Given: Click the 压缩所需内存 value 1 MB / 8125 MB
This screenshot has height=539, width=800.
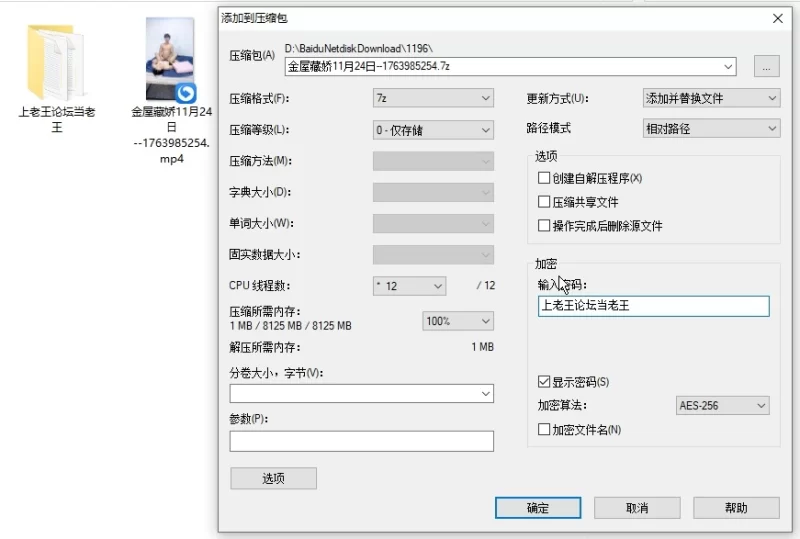Looking at the screenshot, I should pos(290,326).
